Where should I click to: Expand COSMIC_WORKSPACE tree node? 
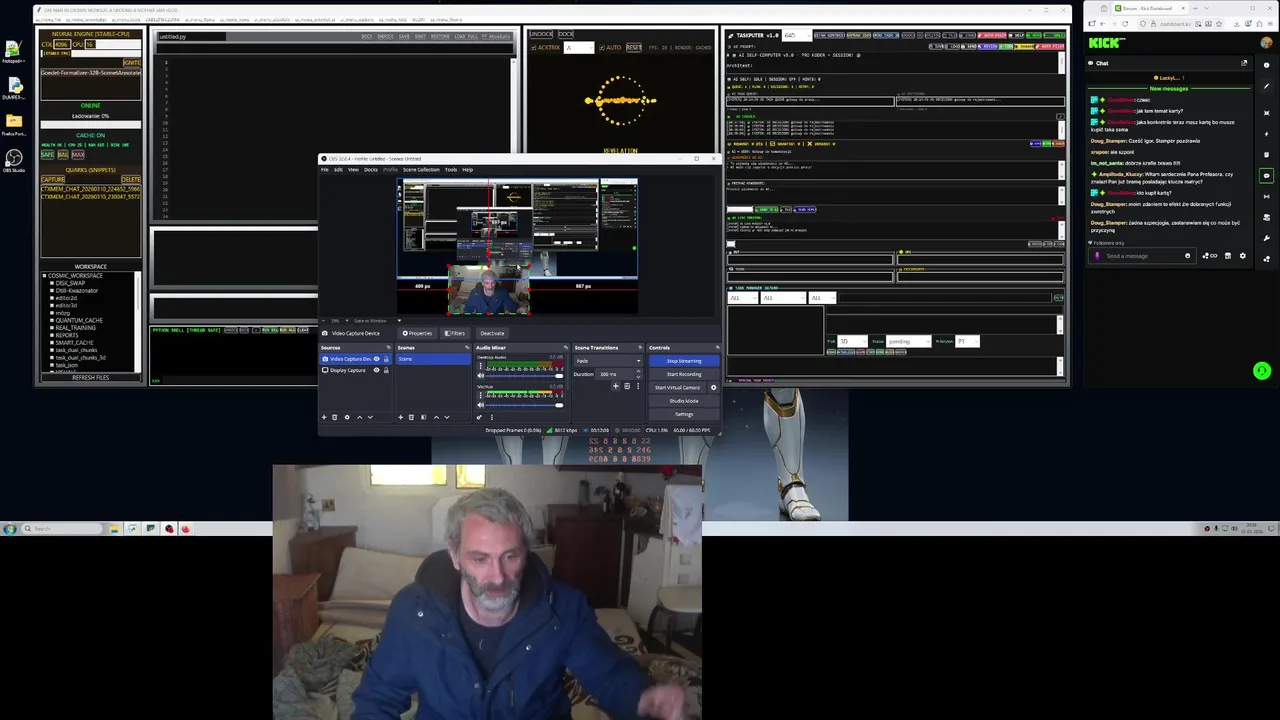(44, 276)
